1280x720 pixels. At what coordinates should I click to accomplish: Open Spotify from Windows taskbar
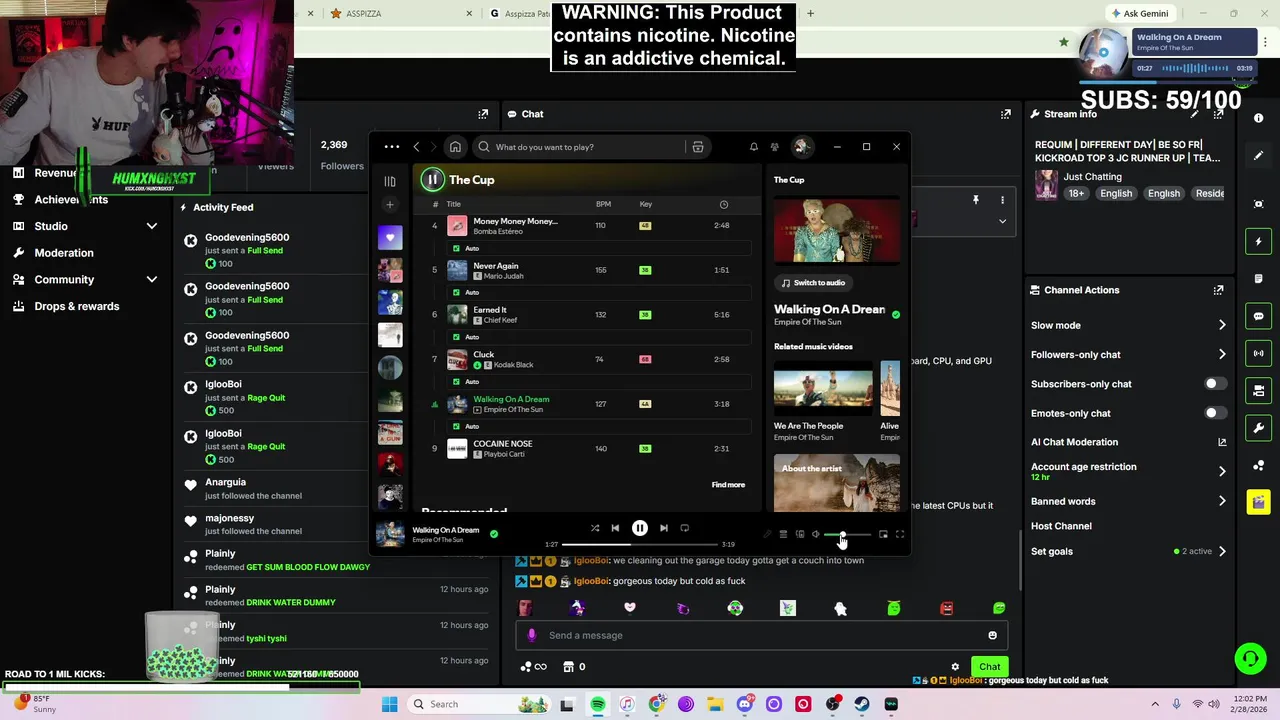pyautogui.click(x=597, y=704)
